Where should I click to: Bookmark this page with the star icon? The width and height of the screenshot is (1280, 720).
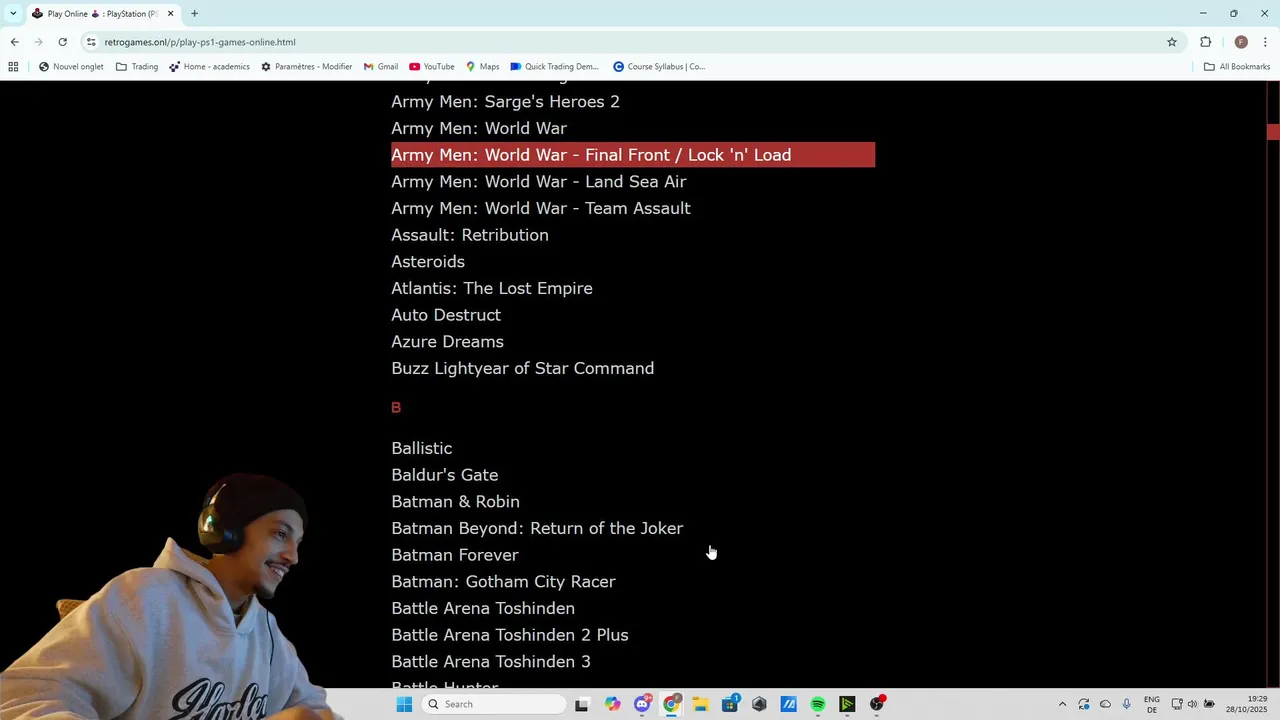(1172, 42)
